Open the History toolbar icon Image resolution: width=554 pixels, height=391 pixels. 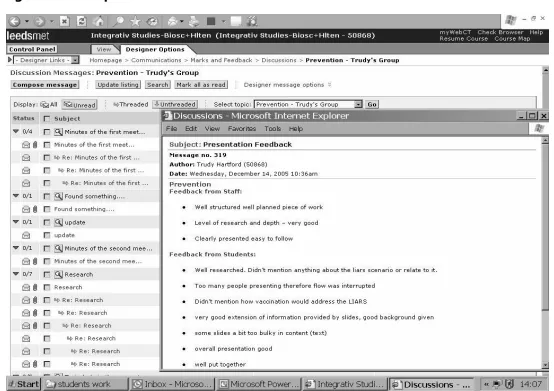[x=152, y=22]
